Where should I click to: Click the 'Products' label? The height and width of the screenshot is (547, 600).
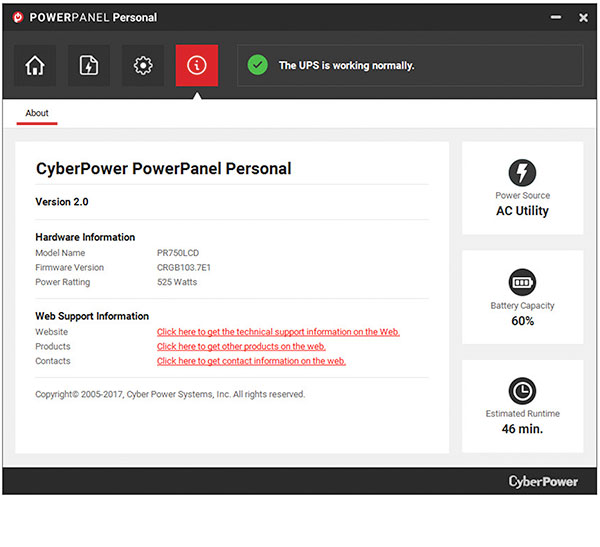pos(53,346)
